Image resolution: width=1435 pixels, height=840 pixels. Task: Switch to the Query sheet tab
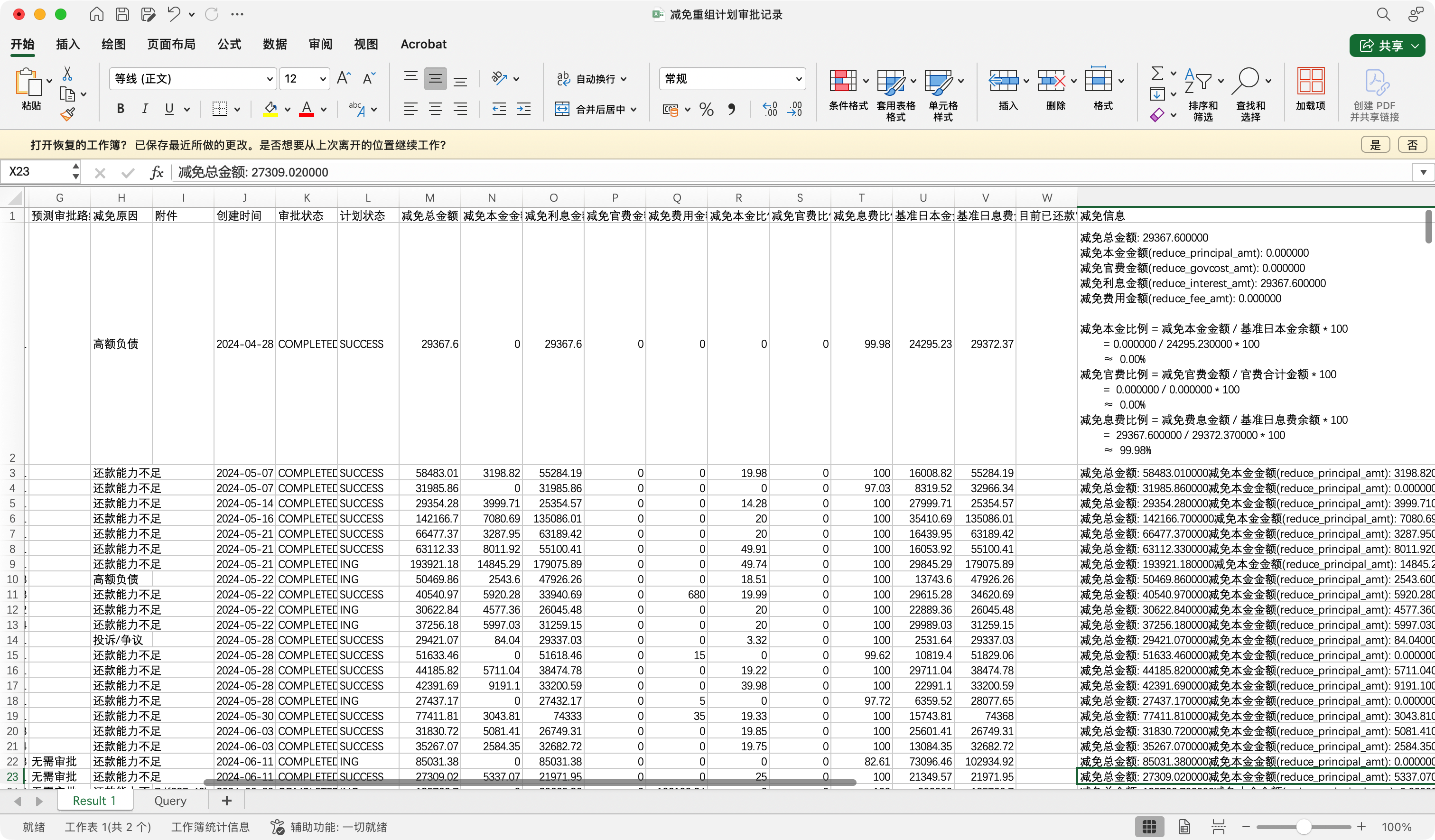point(170,801)
